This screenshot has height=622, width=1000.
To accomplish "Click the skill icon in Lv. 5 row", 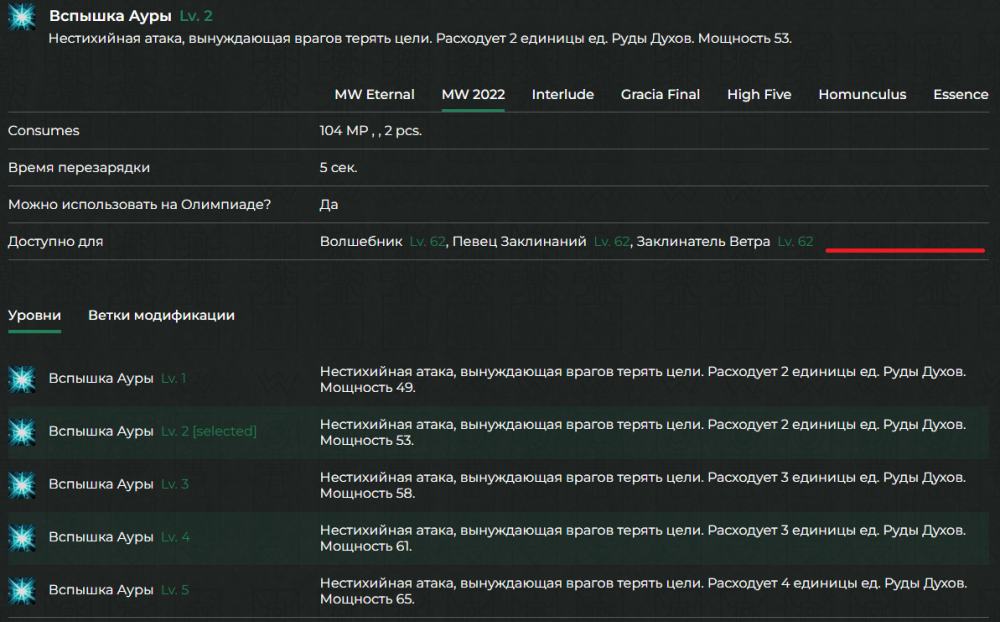I will coord(22,590).
